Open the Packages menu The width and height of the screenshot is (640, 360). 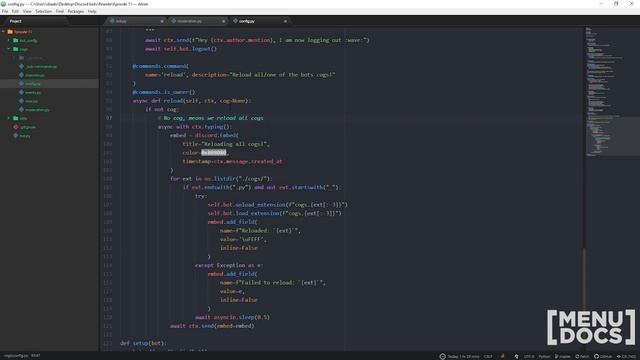(x=76, y=11)
